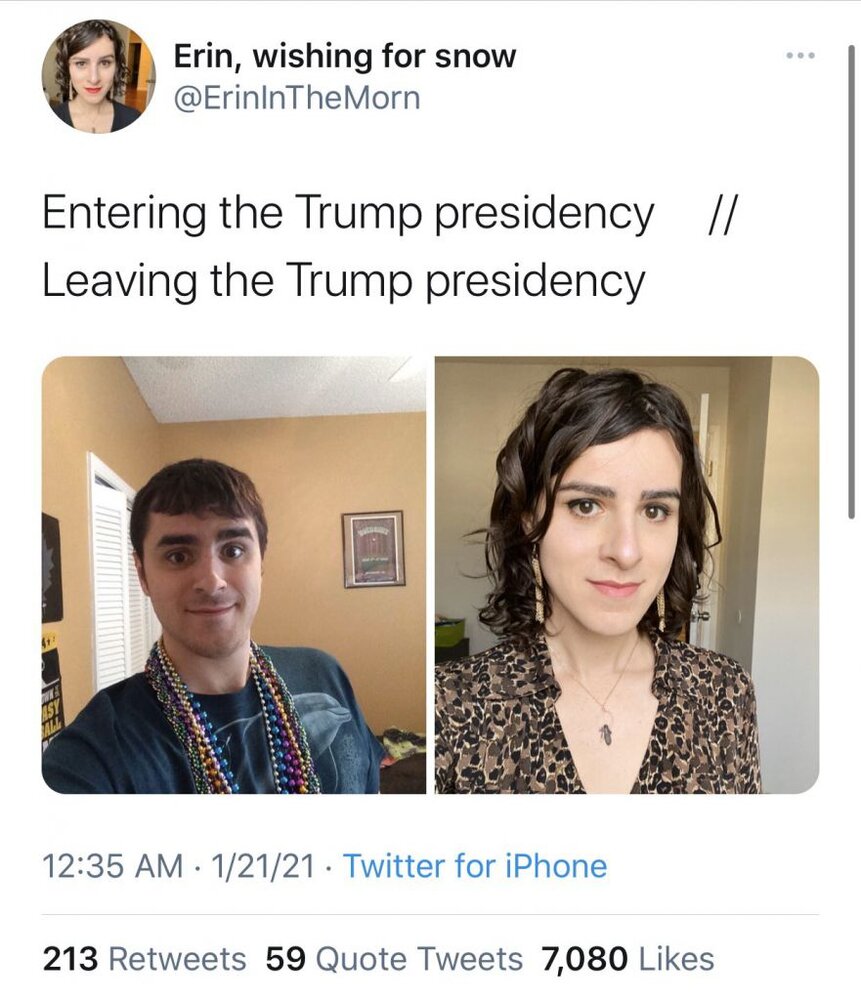Open the three-dot more options menu
This screenshot has height=1000, width=861.
(x=800, y=55)
